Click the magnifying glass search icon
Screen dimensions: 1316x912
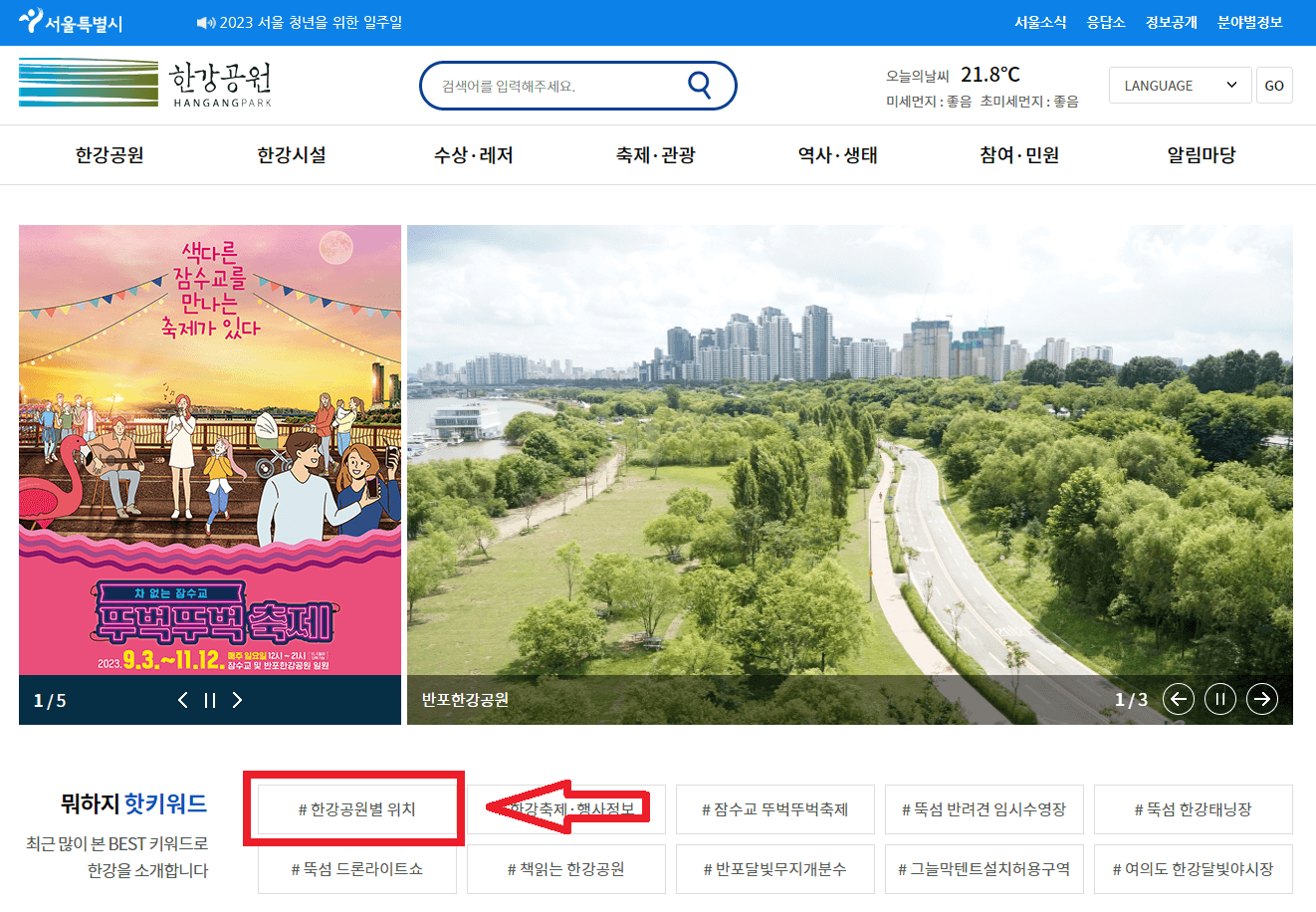point(700,85)
